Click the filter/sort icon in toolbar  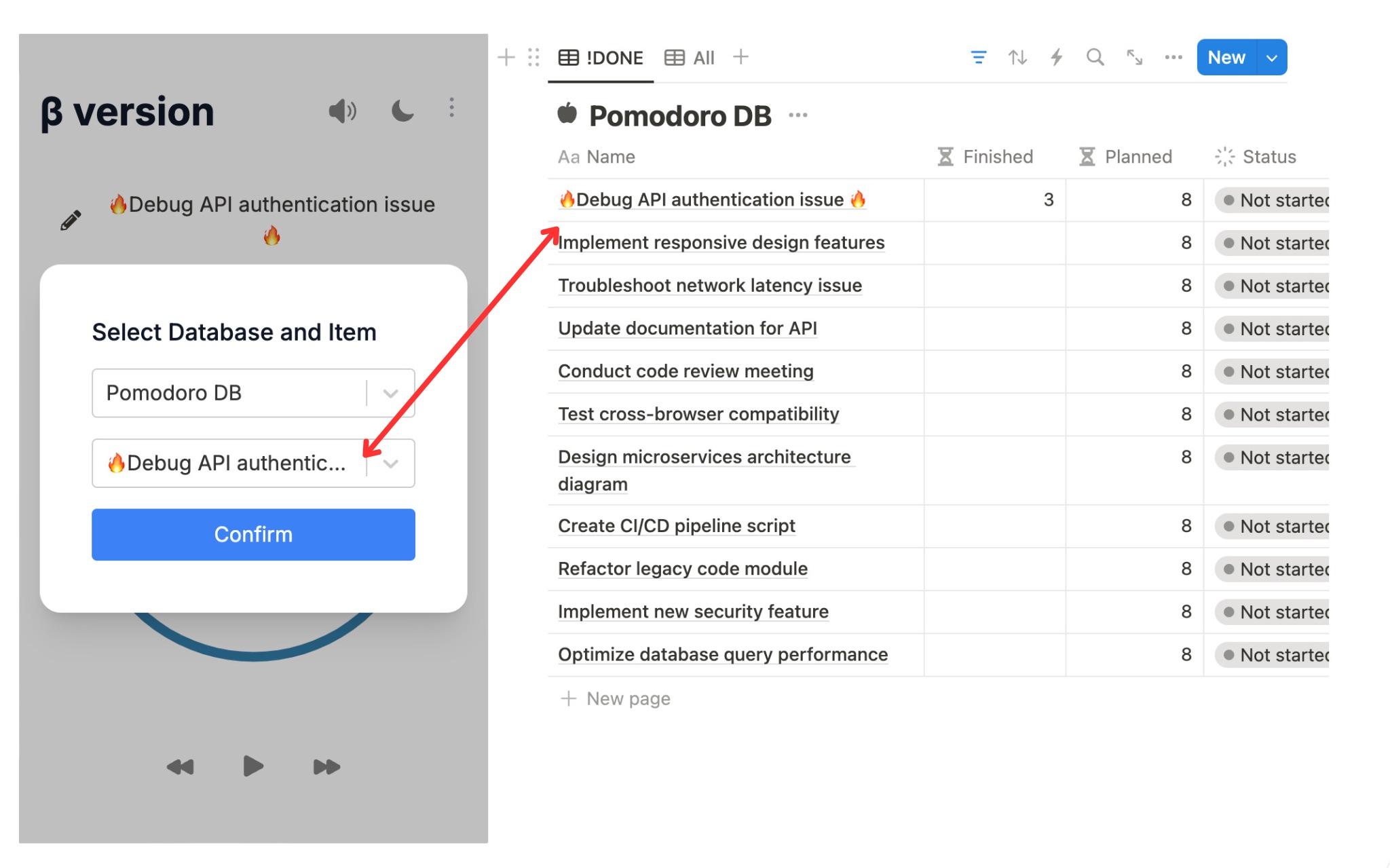pyautogui.click(x=975, y=56)
